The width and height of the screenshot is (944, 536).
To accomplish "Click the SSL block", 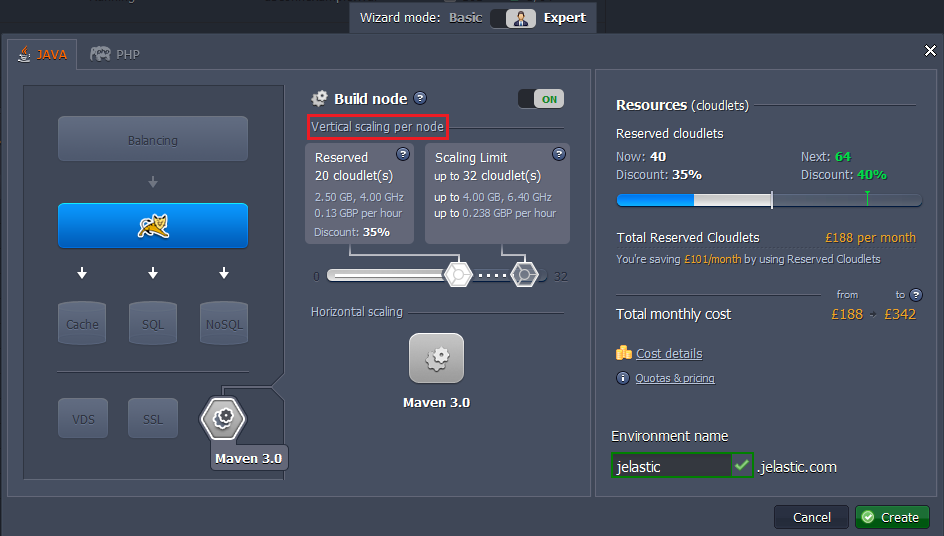I will pyautogui.click(x=153, y=418).
